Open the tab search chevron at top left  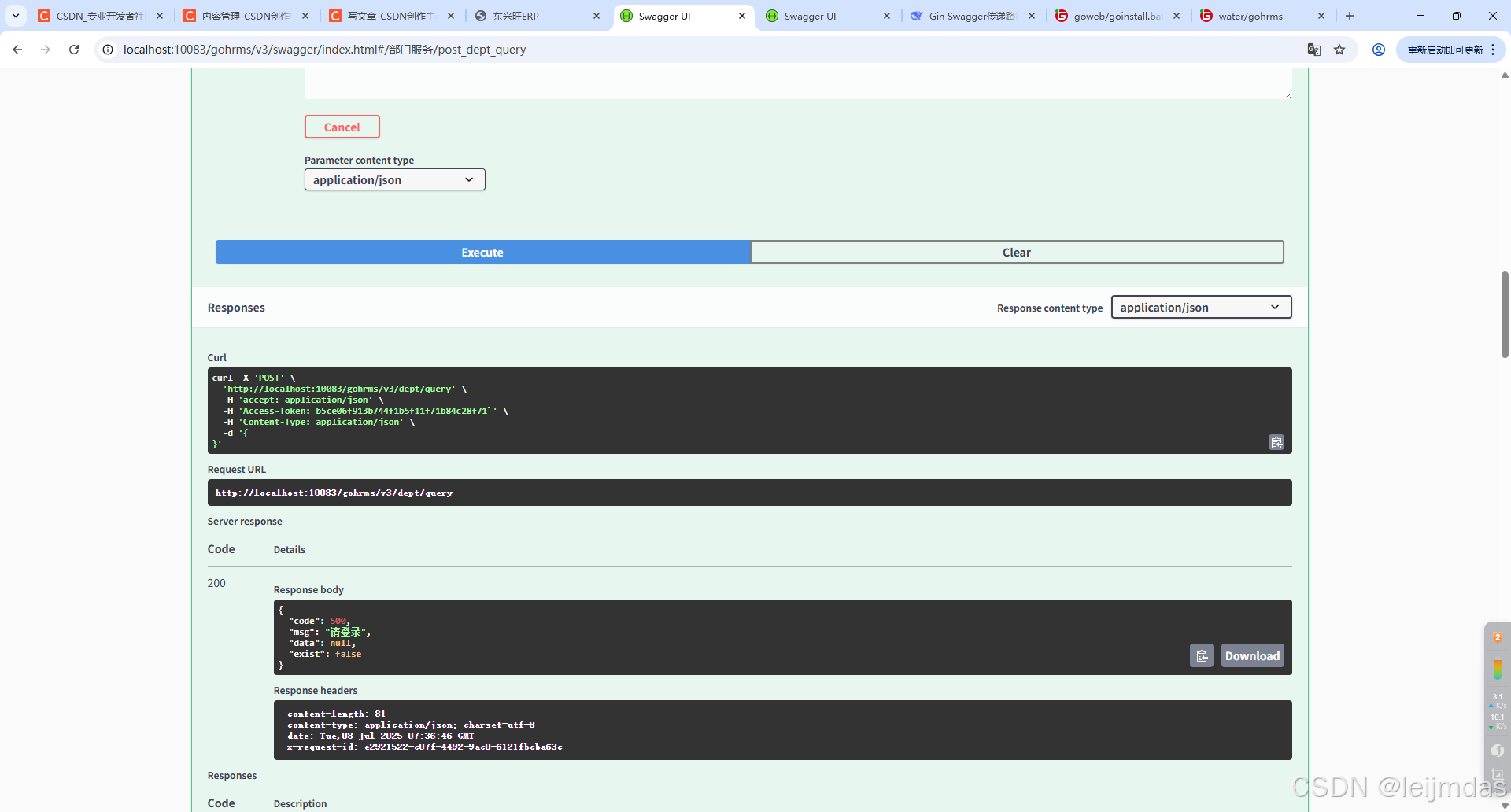(15, 16)
